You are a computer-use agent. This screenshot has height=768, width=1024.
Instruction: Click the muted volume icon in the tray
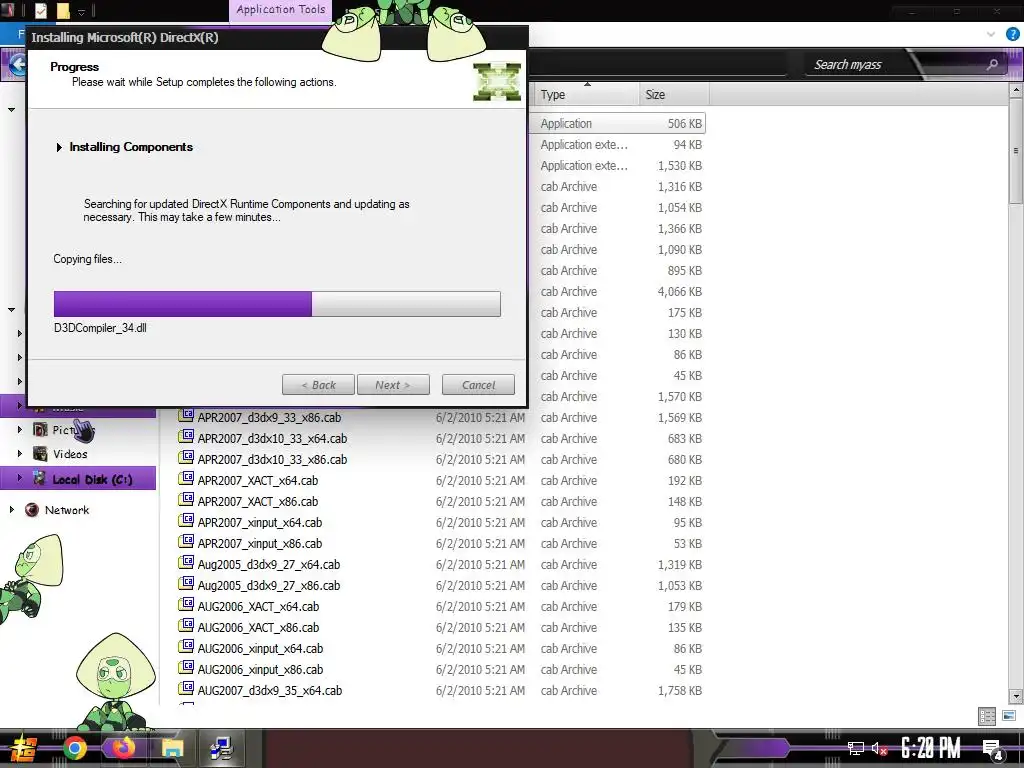pos(879,748)
